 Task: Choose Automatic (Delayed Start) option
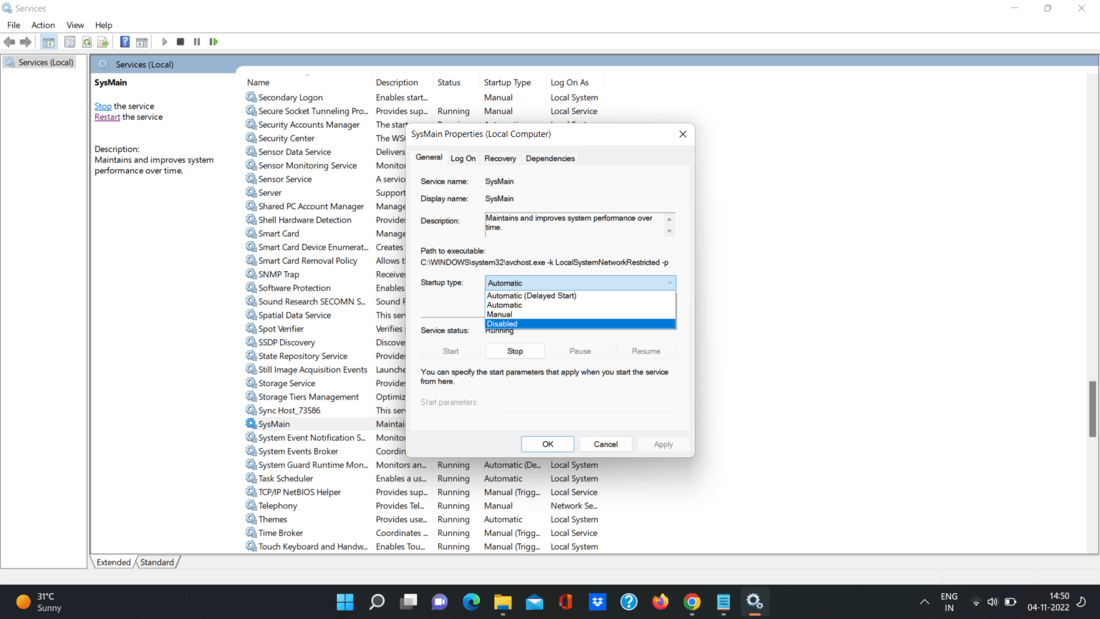580,295
